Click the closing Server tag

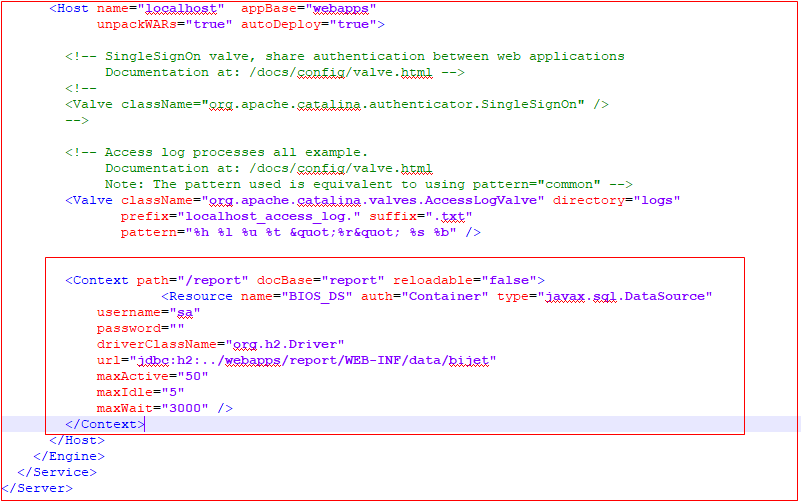click(38, 488)
